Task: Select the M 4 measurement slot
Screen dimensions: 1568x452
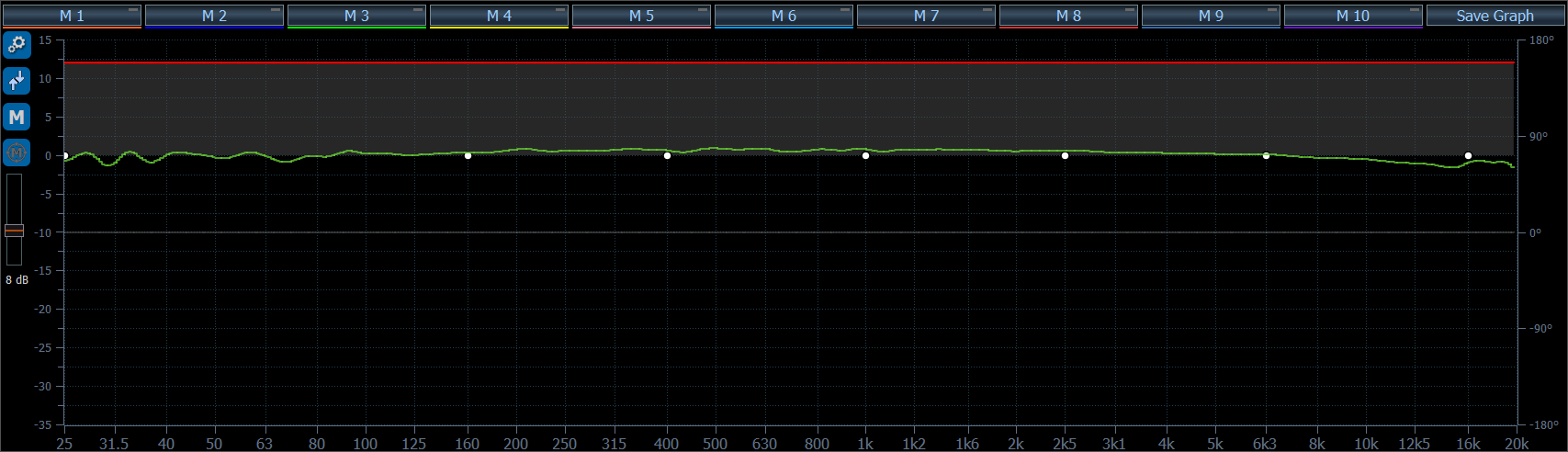Action: [498, 16]
